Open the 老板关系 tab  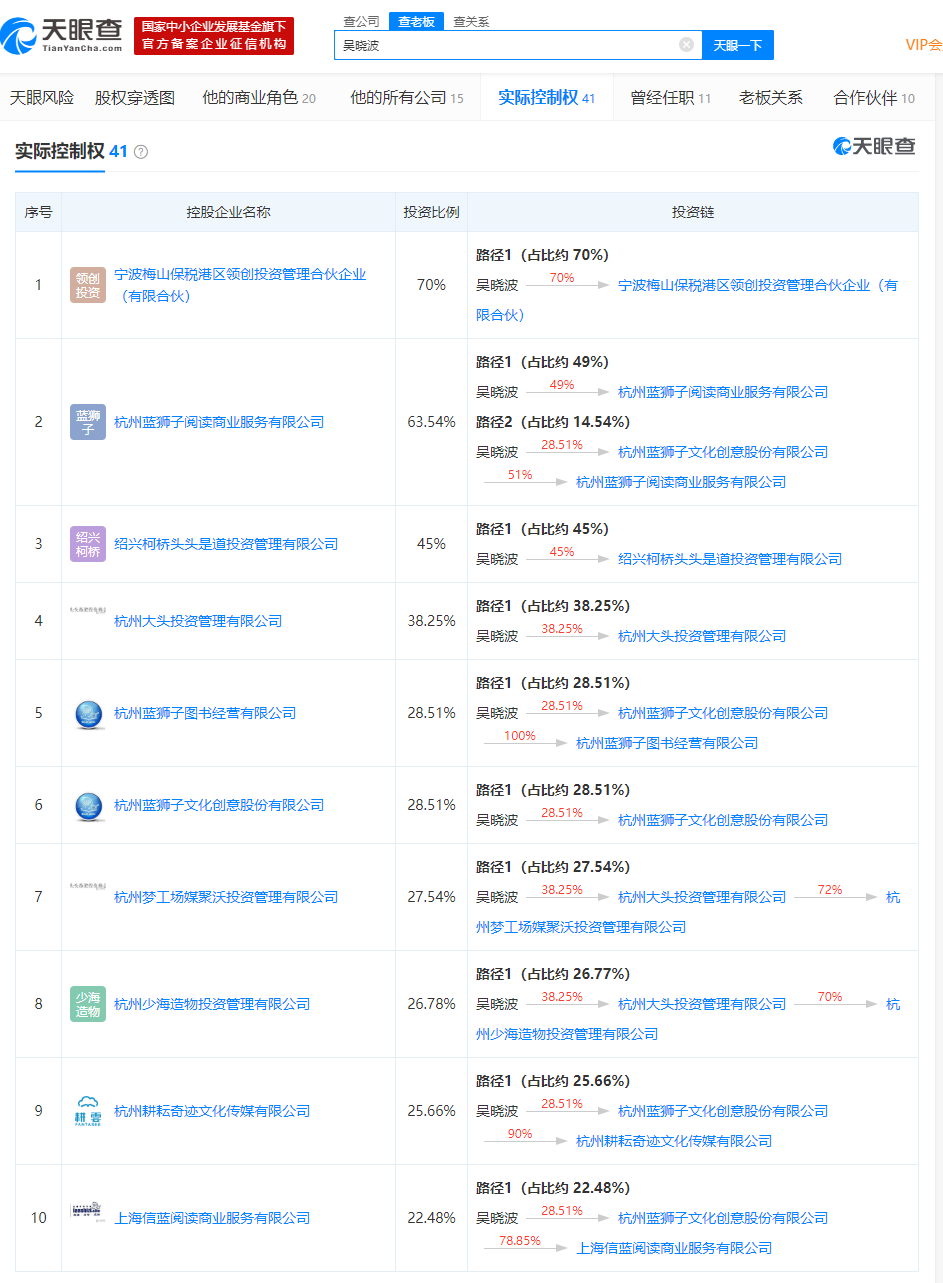771,97
